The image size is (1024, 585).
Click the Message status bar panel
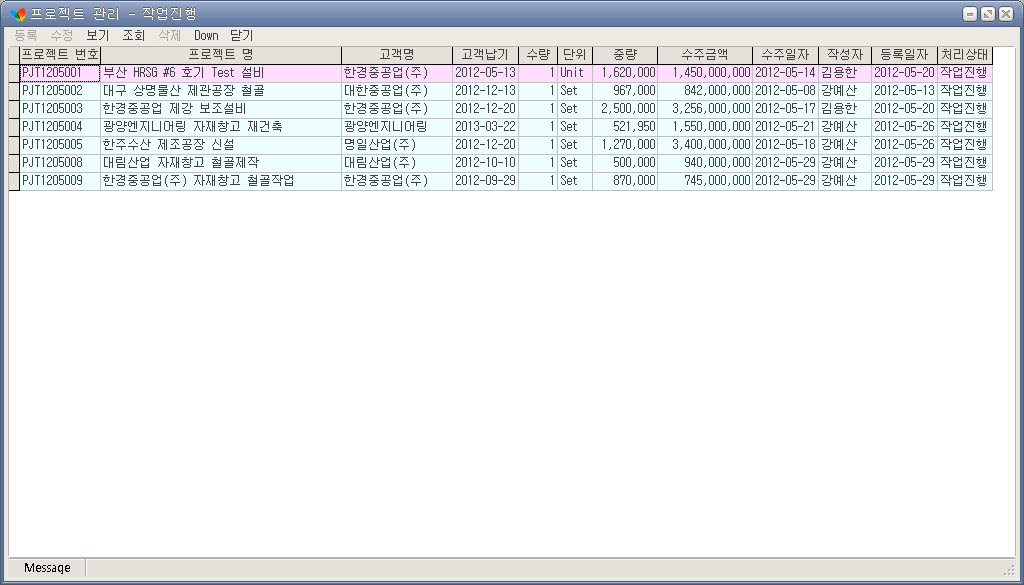[47, 567]
